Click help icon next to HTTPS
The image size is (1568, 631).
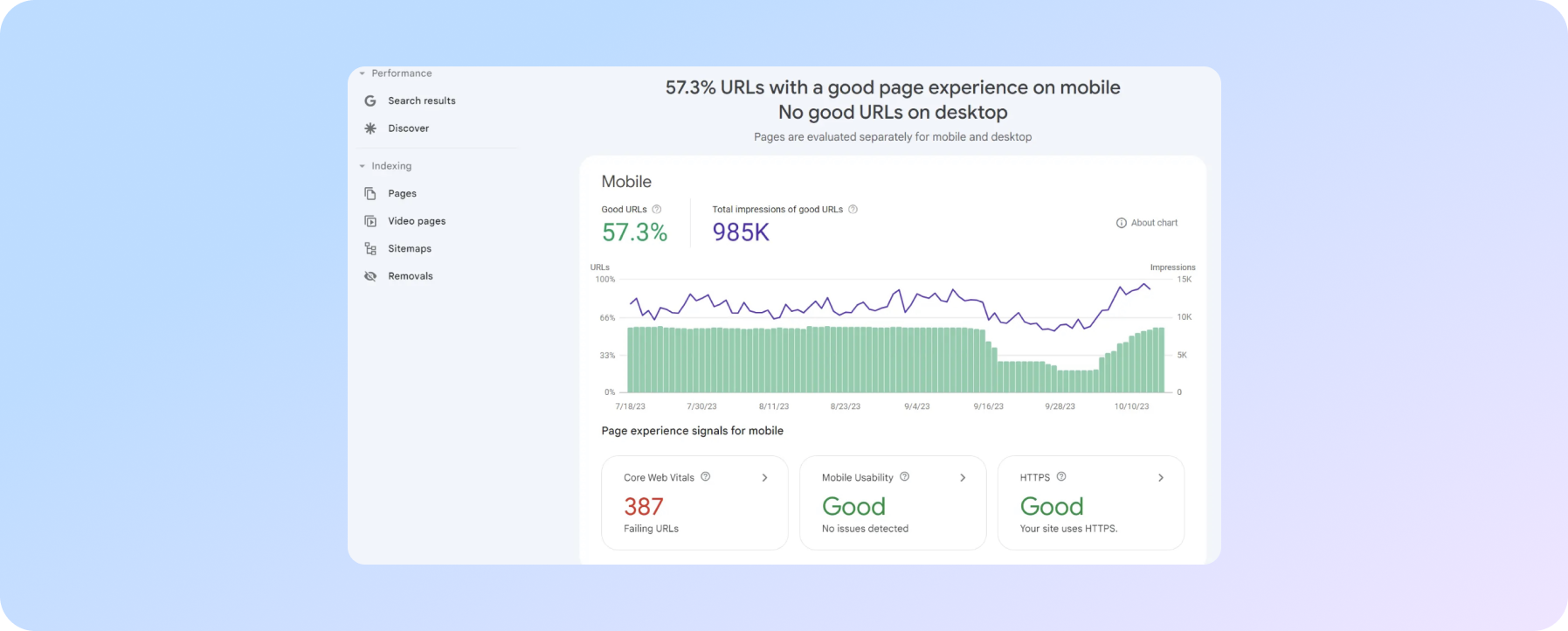click(x=1061, y=476)
